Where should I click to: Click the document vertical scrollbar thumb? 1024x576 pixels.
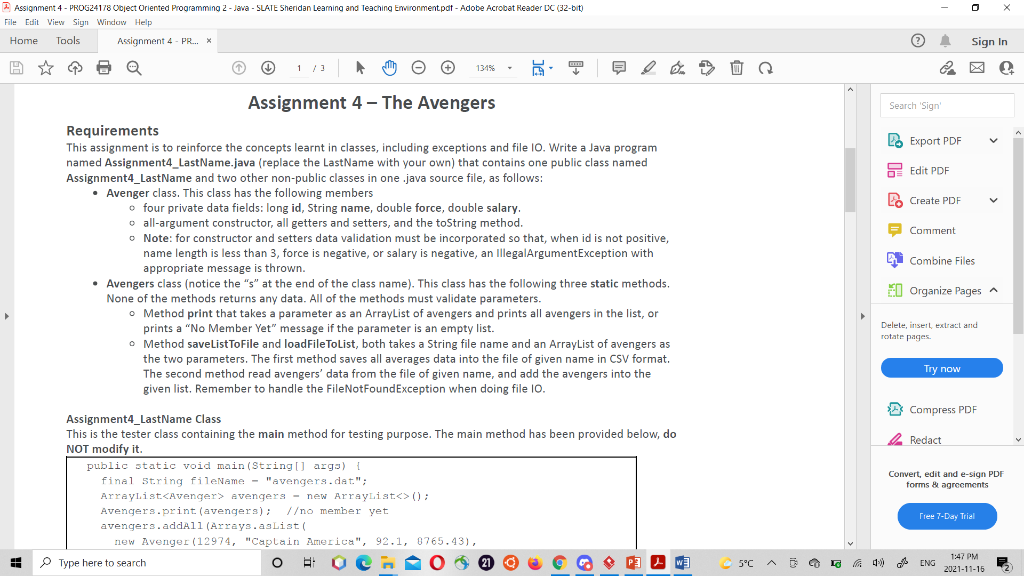[x=850, y=180]
